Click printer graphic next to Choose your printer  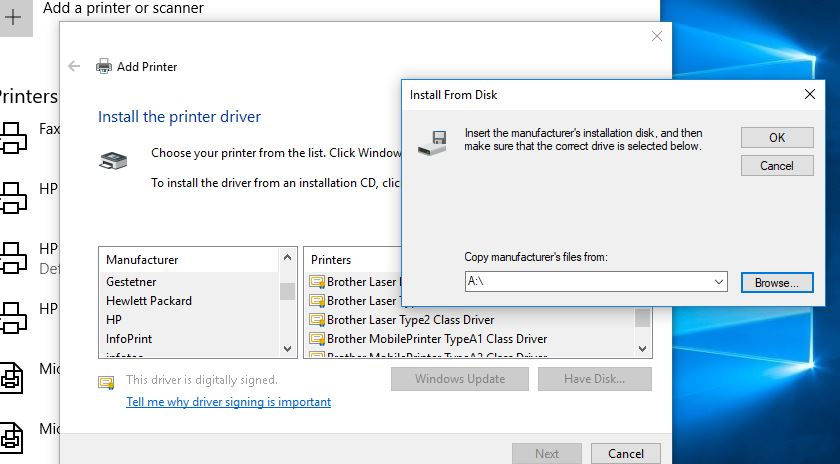(x=113, y=160)
